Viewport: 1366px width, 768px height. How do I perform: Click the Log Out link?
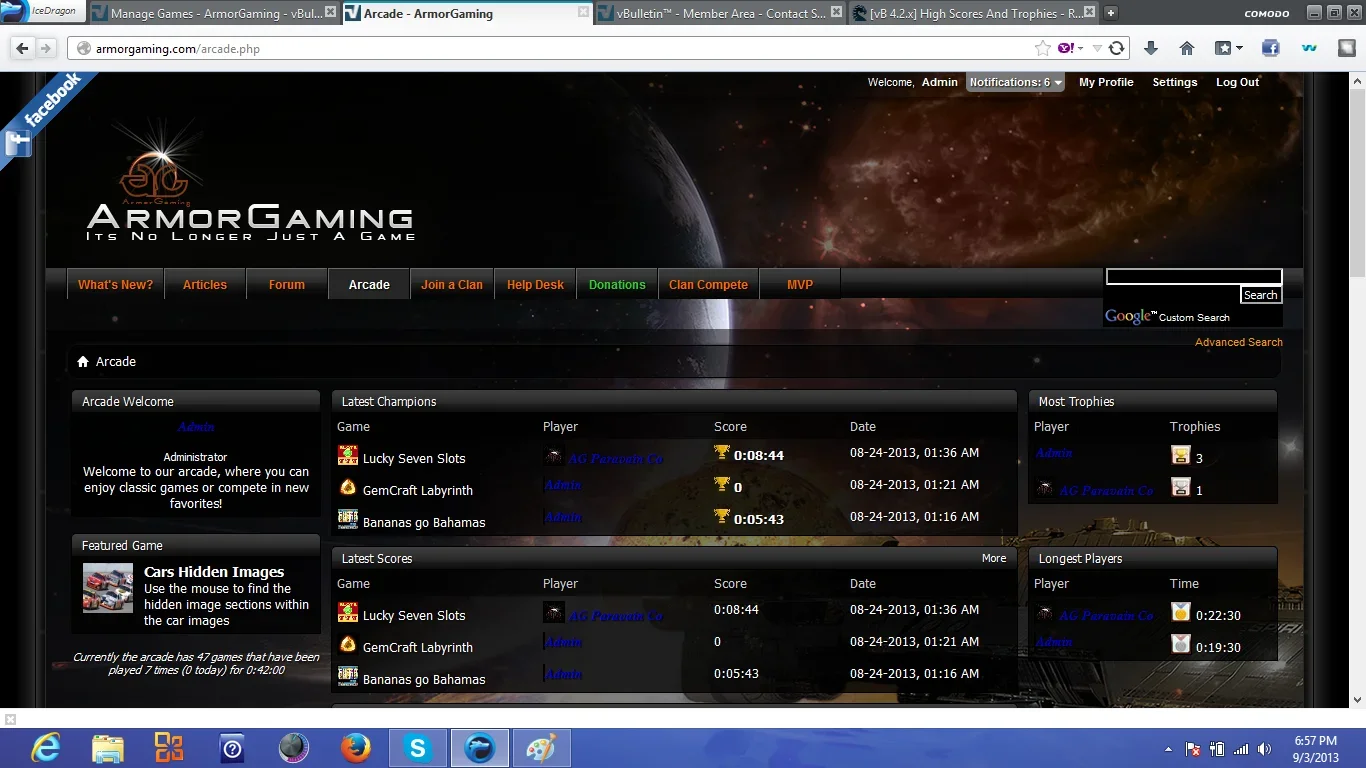1237,82
